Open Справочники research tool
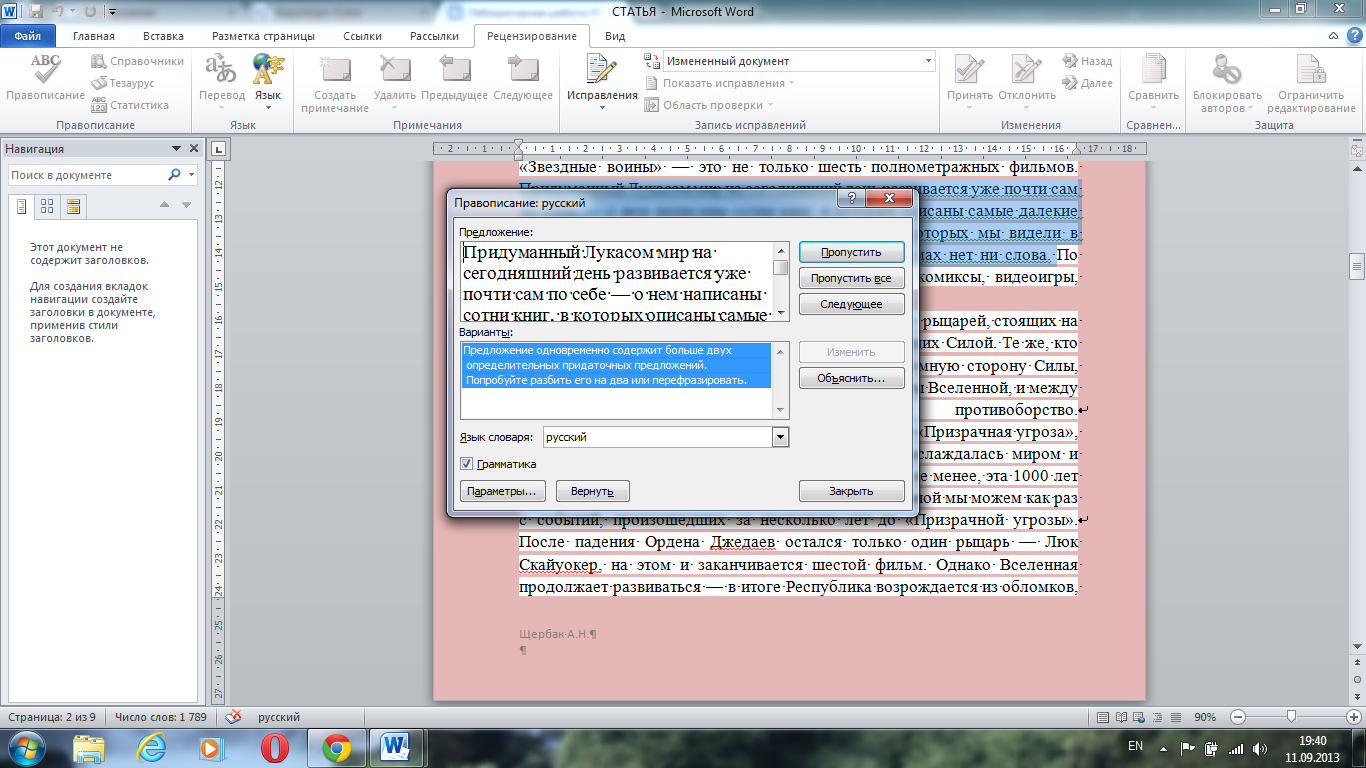1366x768 pixels. pos(137,61)
